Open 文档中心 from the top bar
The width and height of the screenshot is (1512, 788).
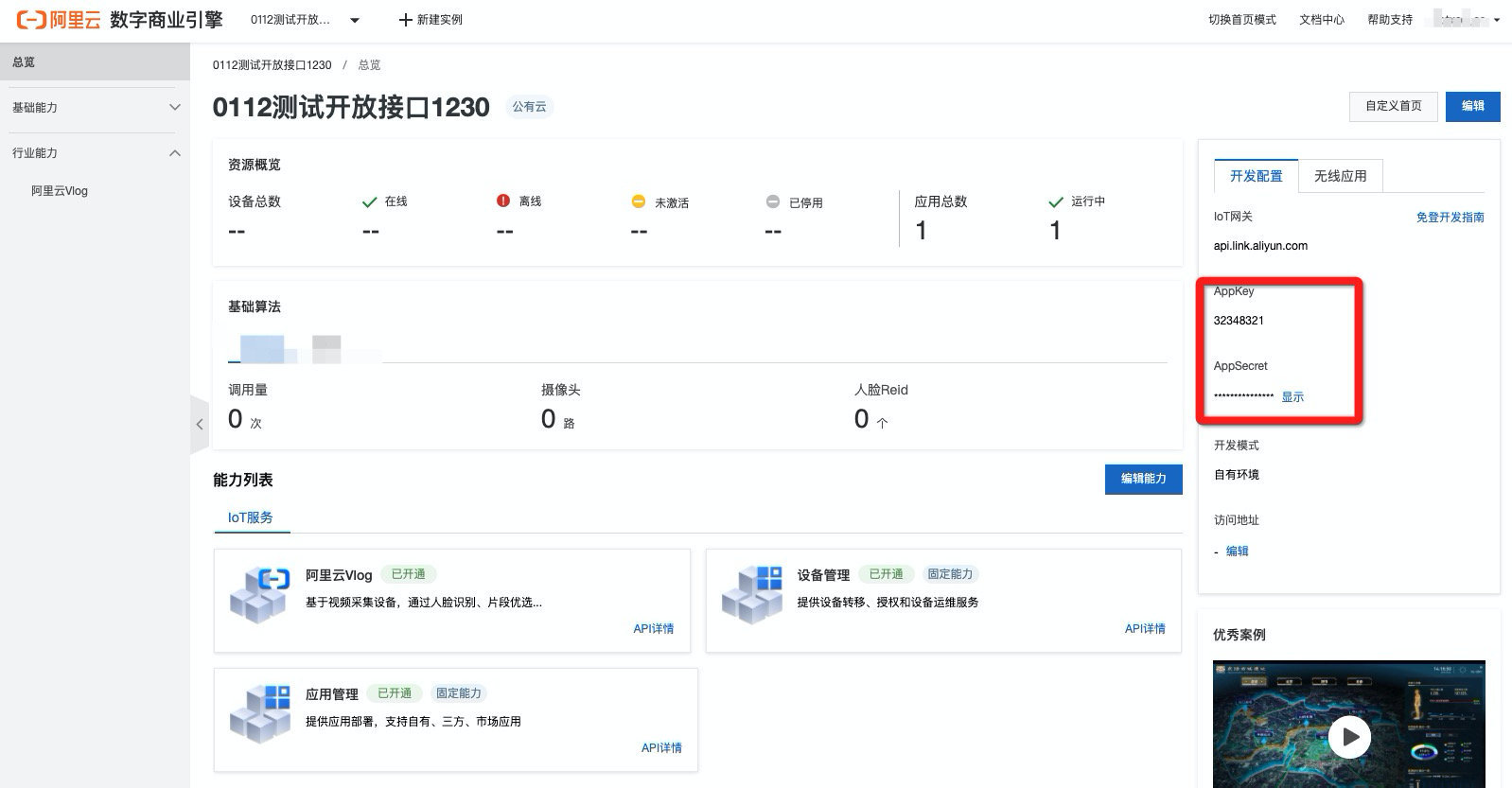1321,20
